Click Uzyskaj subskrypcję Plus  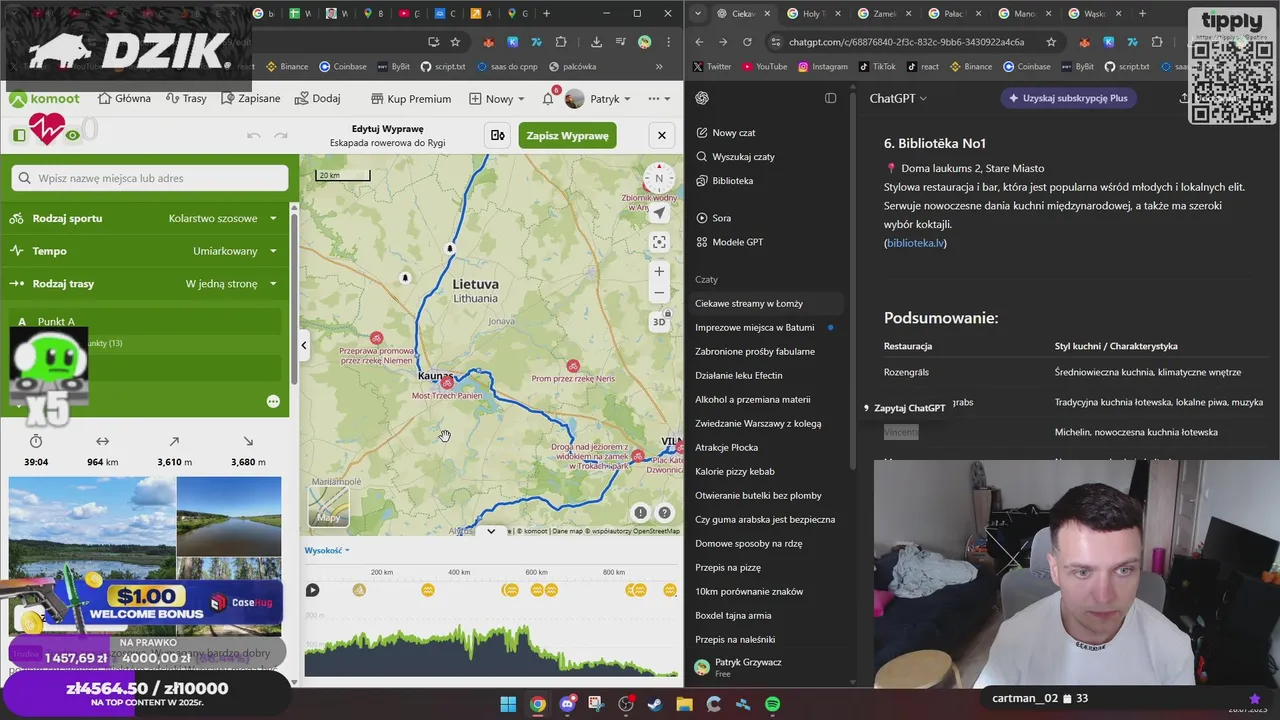1069,98
